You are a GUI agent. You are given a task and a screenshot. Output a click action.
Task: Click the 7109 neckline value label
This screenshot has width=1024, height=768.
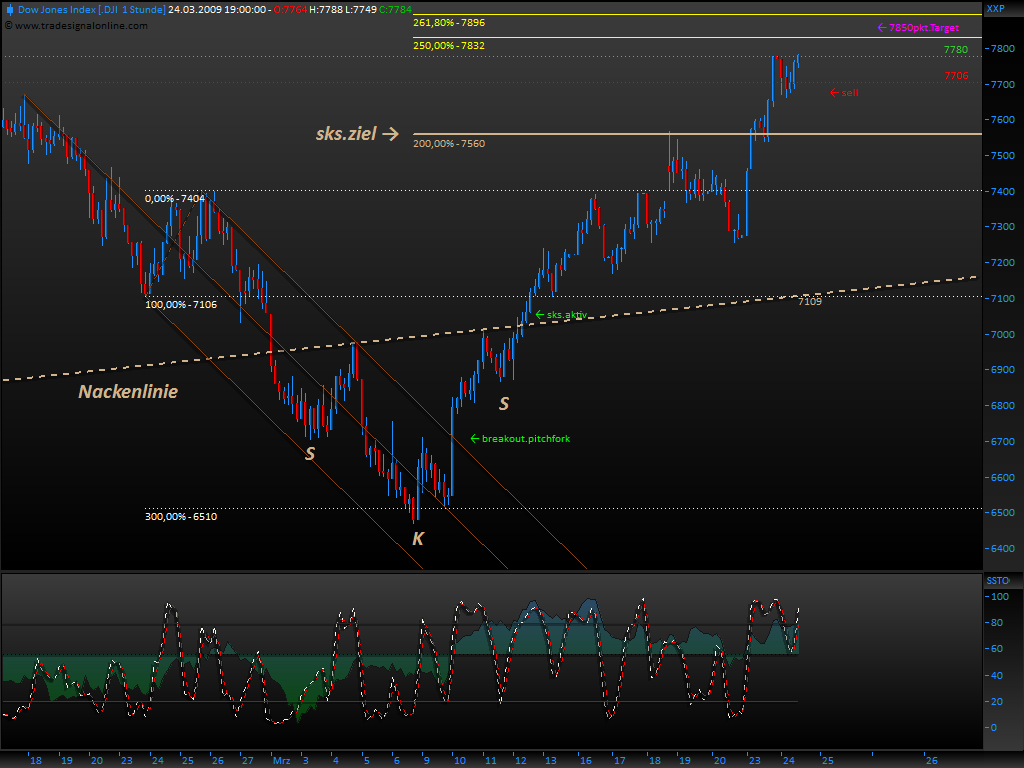810,301
